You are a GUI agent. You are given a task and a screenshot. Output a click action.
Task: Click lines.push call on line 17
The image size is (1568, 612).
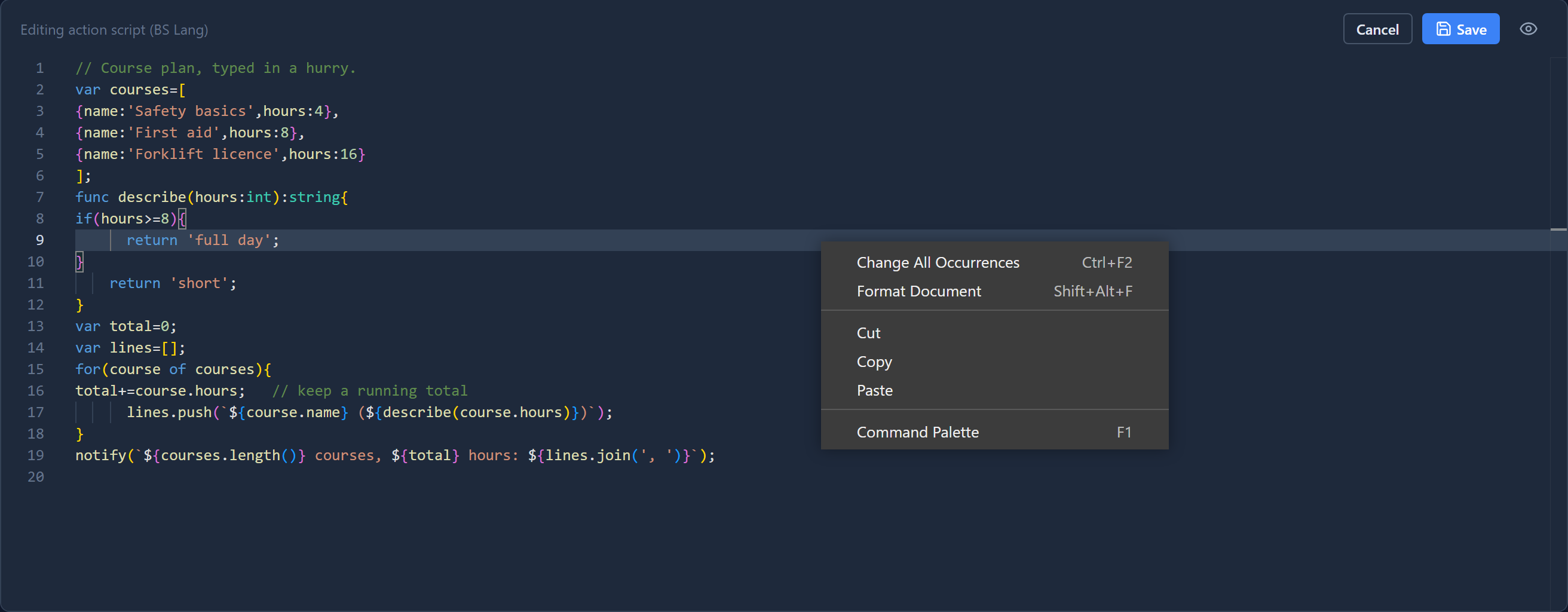369,412
